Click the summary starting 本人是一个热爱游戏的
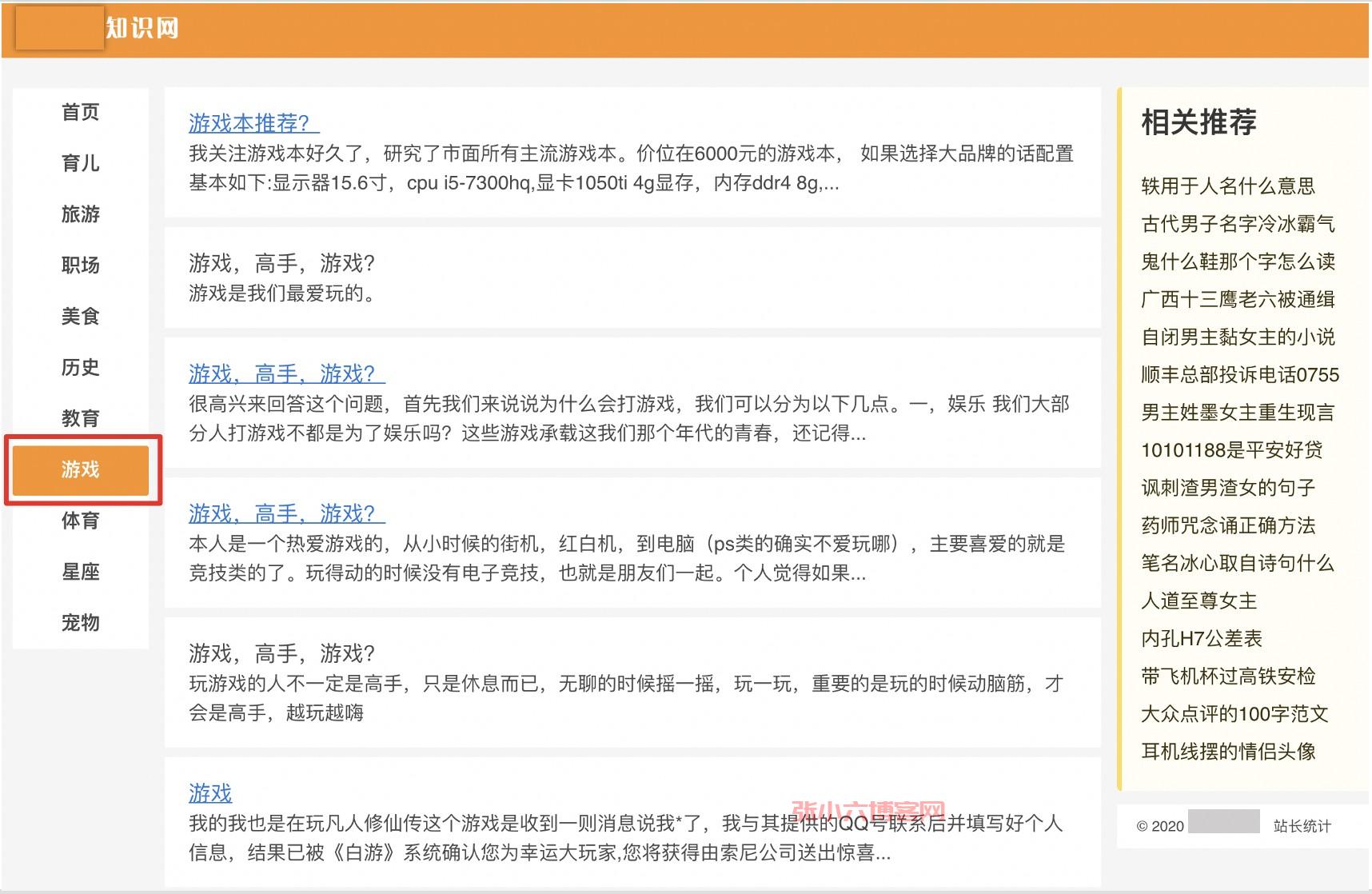Screen dimensions: 1372x894 tap(627, 558)
